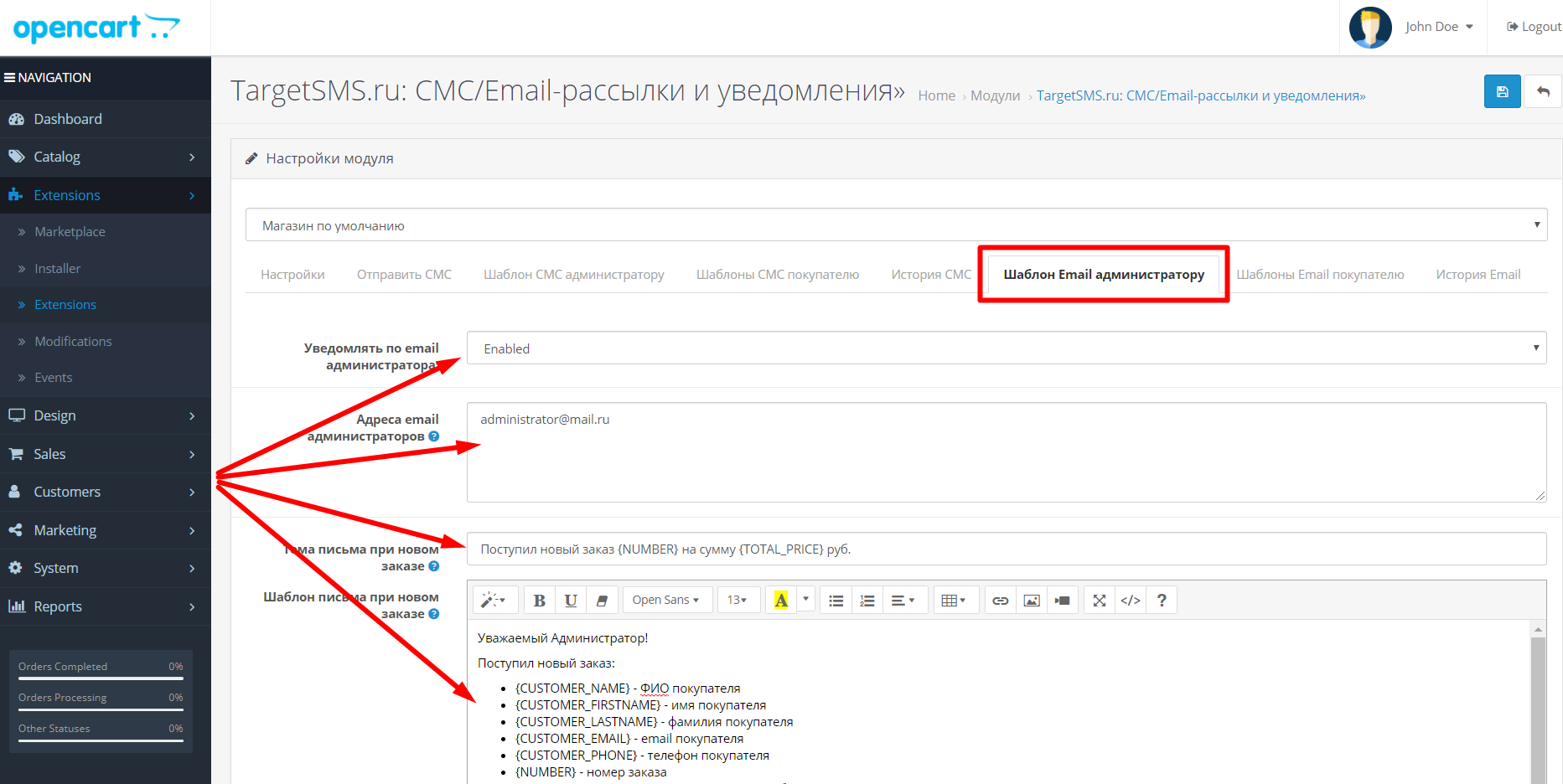The image size is (1563, 784).
Task: Click the blue Save button
Action: click(x=1502, y=91)
